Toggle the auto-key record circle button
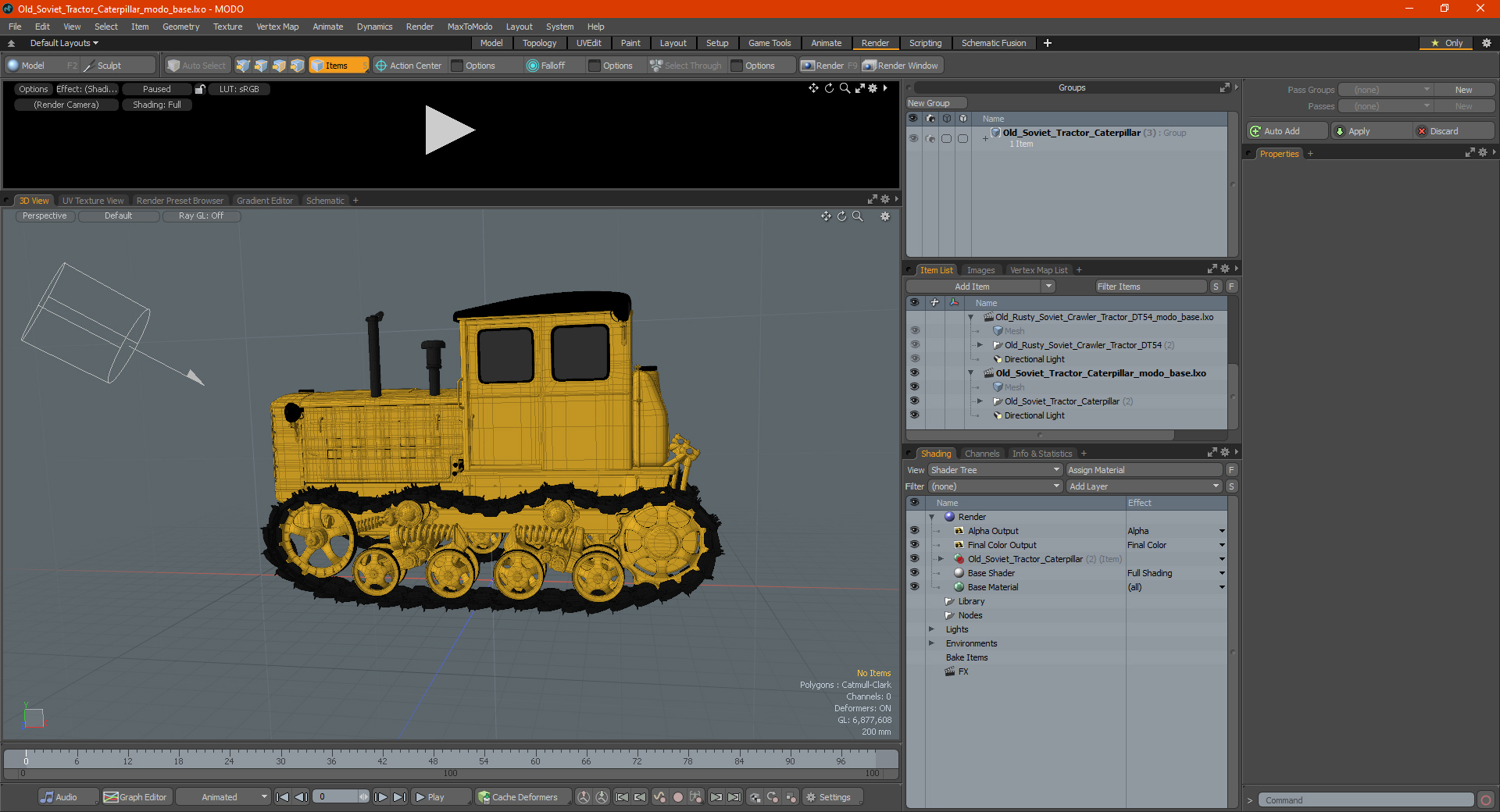Image resolution: width=1500 pixels, height=812 pixels. coord(678,797)
